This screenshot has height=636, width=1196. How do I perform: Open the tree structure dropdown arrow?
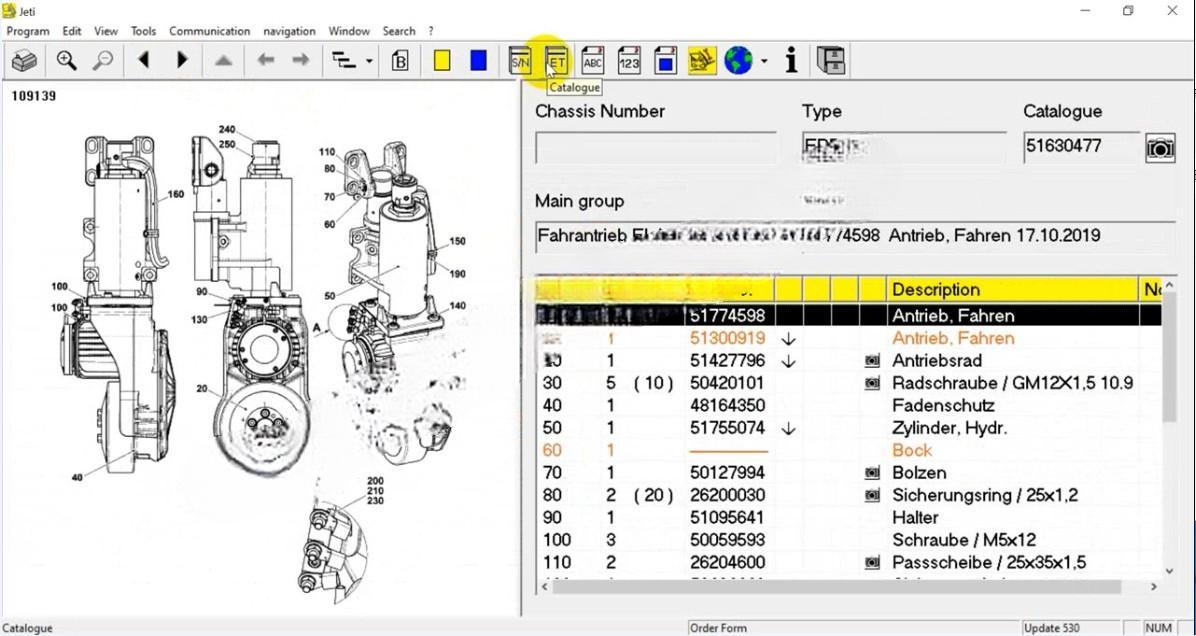[369, 61]
